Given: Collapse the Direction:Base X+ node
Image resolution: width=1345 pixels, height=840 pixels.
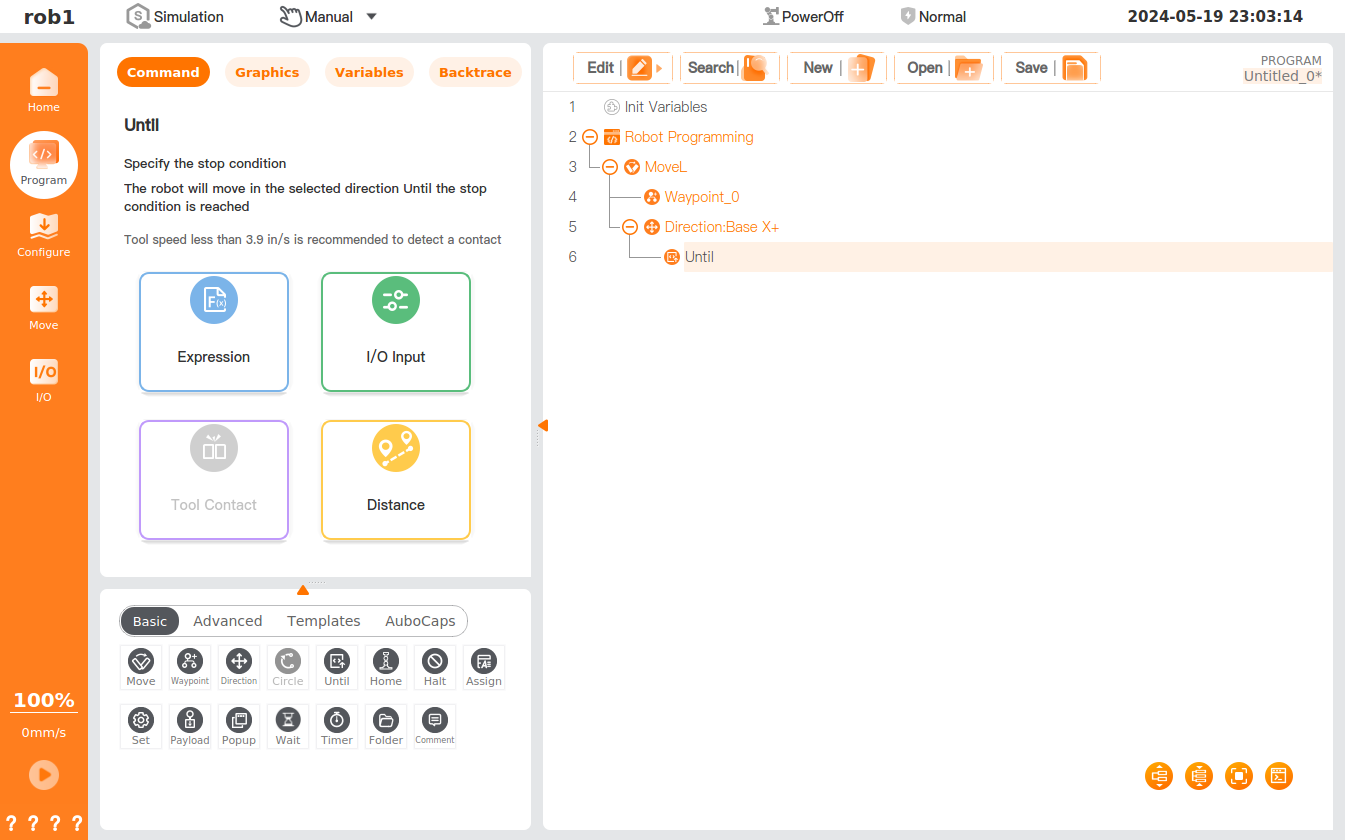Looking at the screenshot, I should click(630, 227).
